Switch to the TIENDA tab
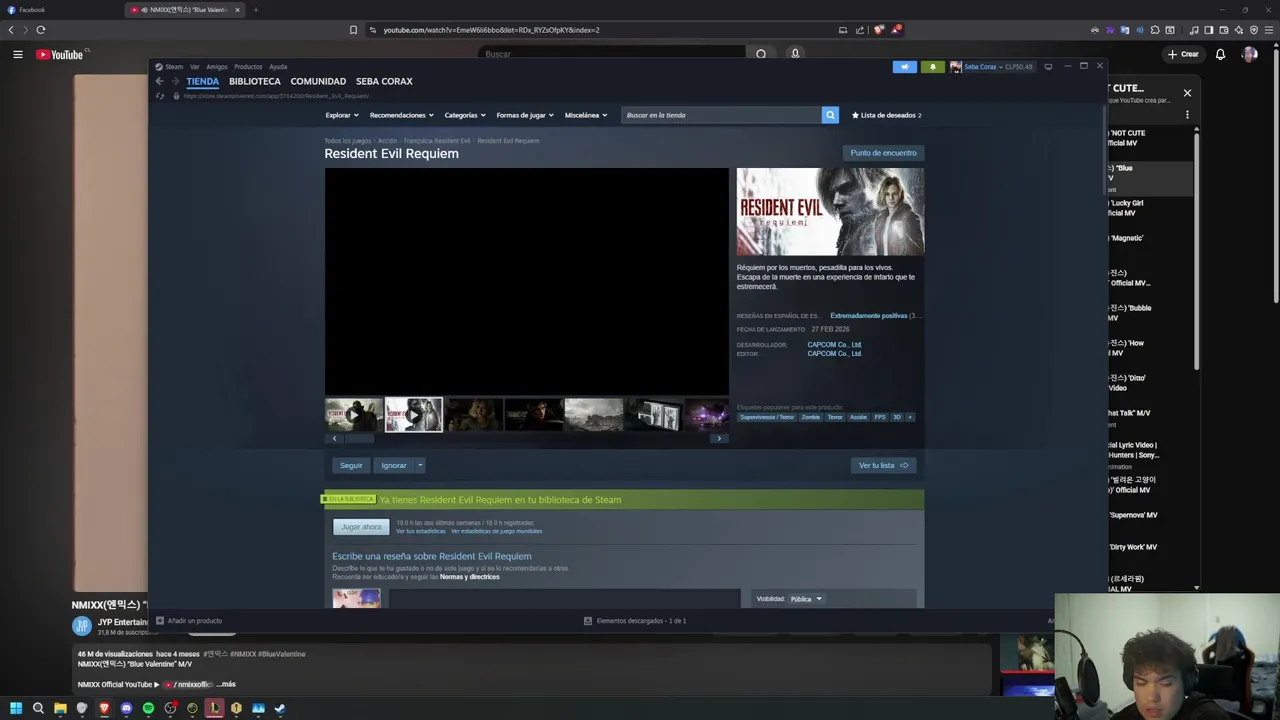 coord(202,81)
